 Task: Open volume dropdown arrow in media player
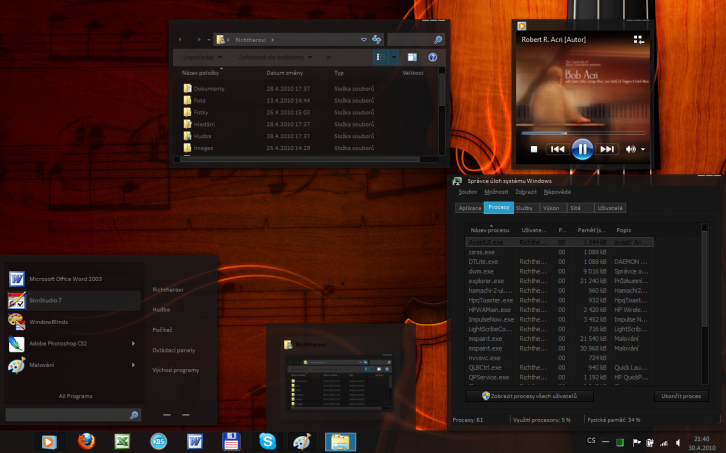(x=643, y=149)
